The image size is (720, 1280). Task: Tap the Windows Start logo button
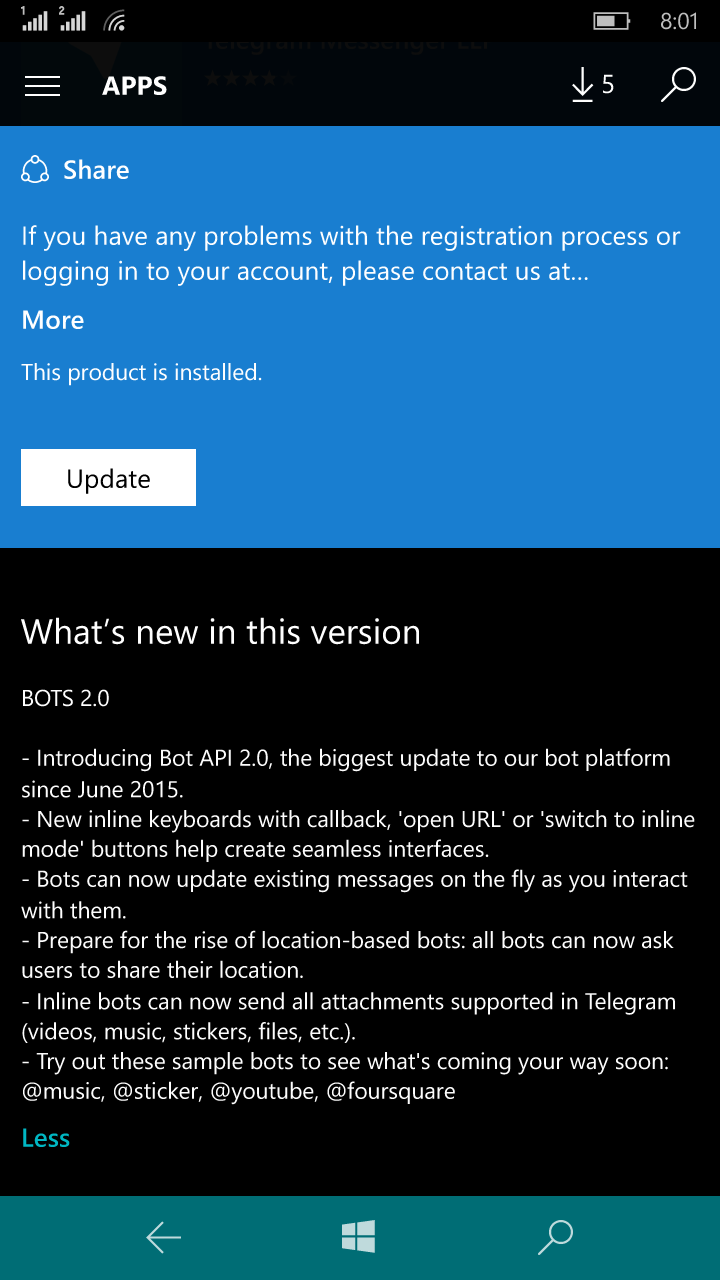point(358,1237)
